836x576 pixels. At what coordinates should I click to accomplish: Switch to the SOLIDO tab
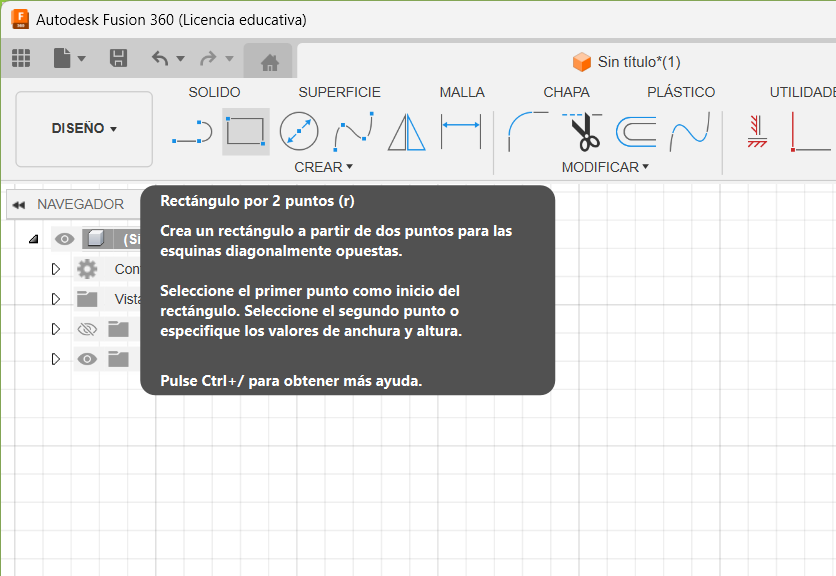pyautogui.click(x=214, y=92)
